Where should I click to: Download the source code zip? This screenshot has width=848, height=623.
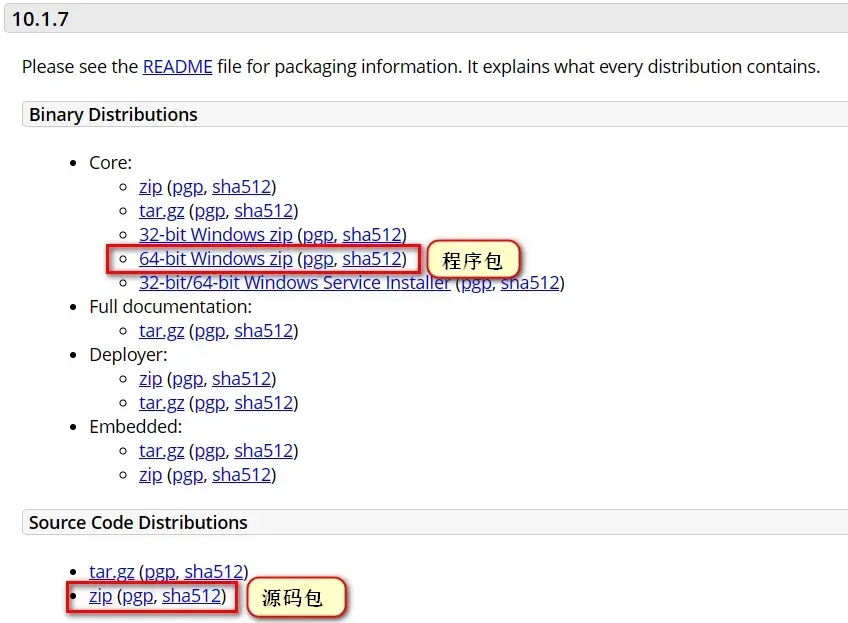[x=100, y=597]
